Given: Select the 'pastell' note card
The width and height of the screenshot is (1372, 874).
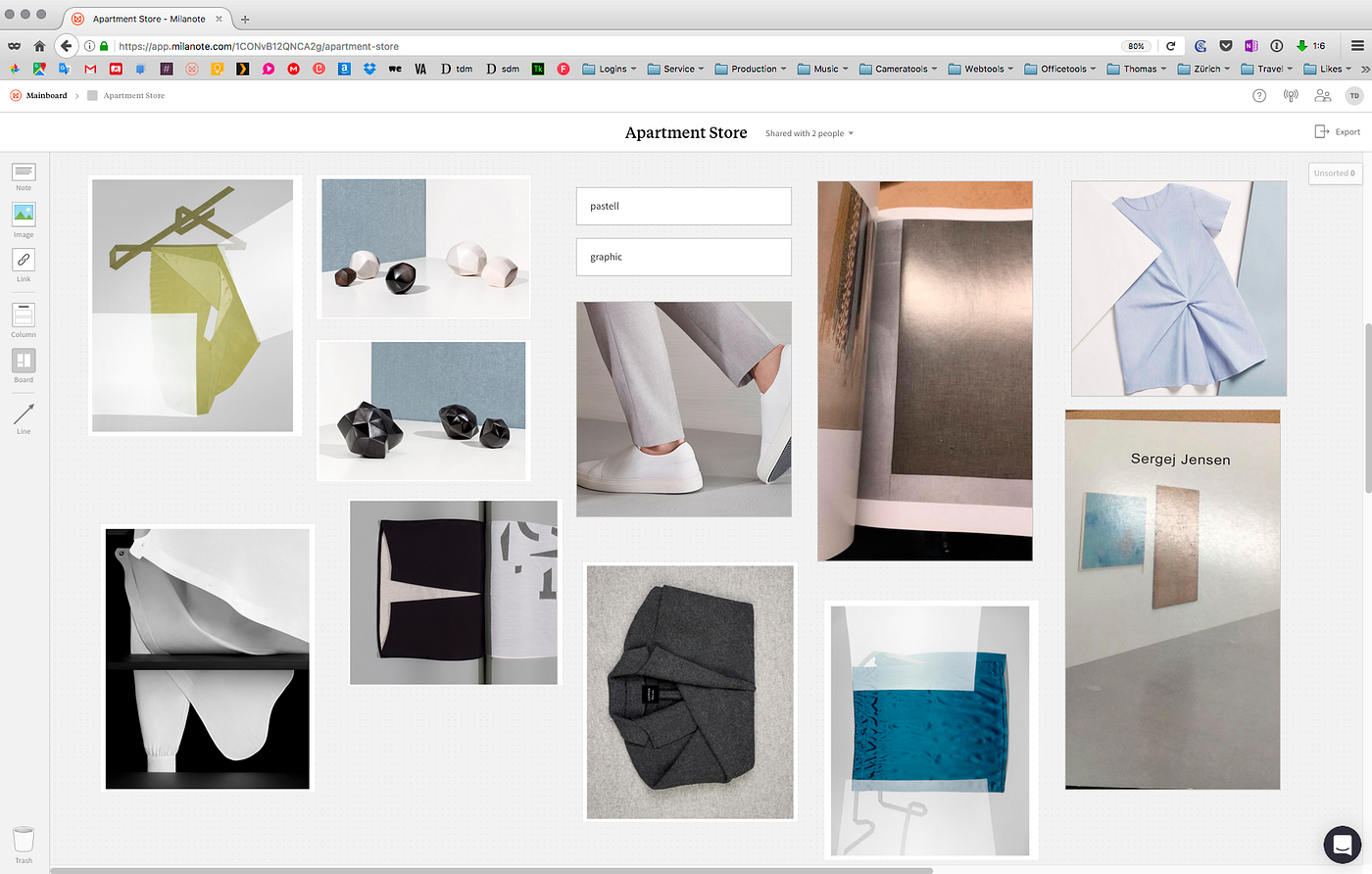Looking at the screenshot, I should [x=684, y=206].
